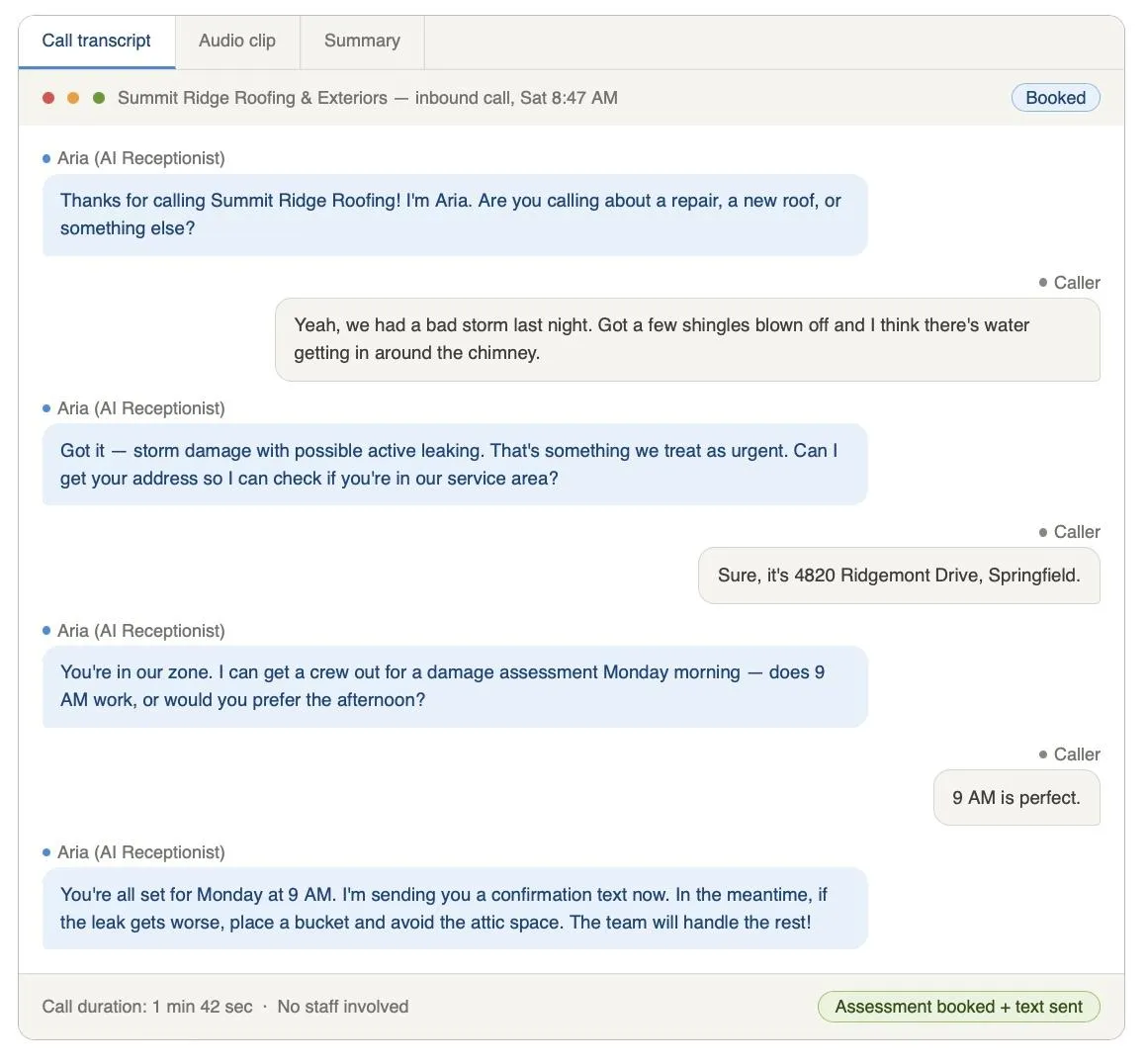This screenshot has width=1147, height=1064.
Task: Click the green traffic light dot
Action: point(98,98)
